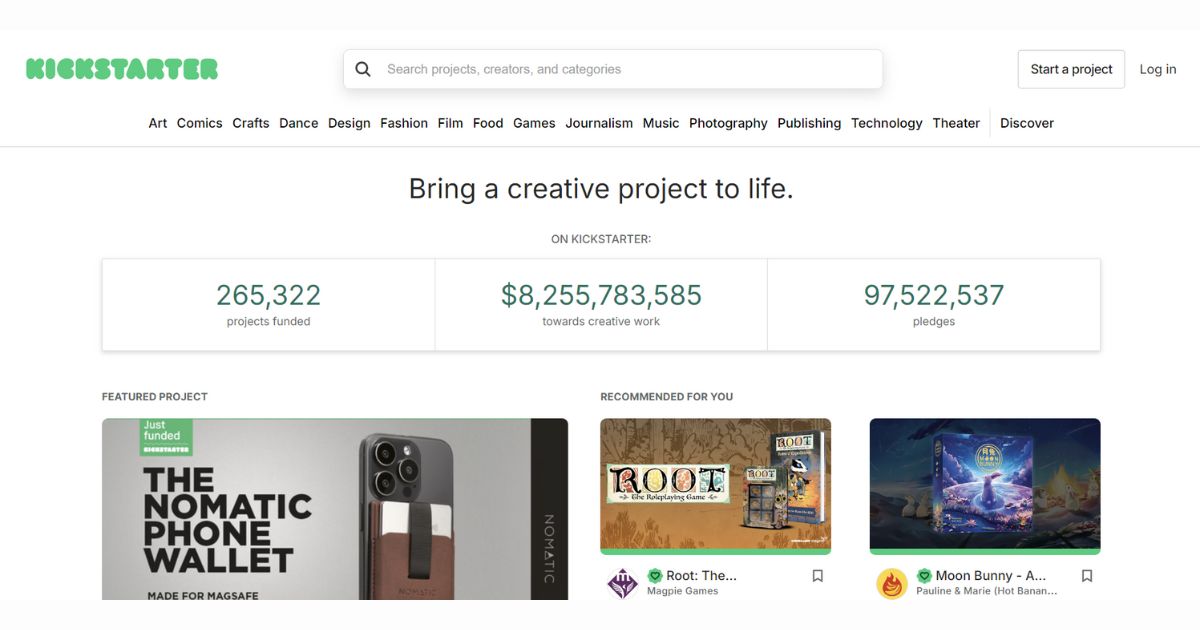Click the green badge beside Root title
The height and width of the screenshot is (630, 1200).
[657, 575]
